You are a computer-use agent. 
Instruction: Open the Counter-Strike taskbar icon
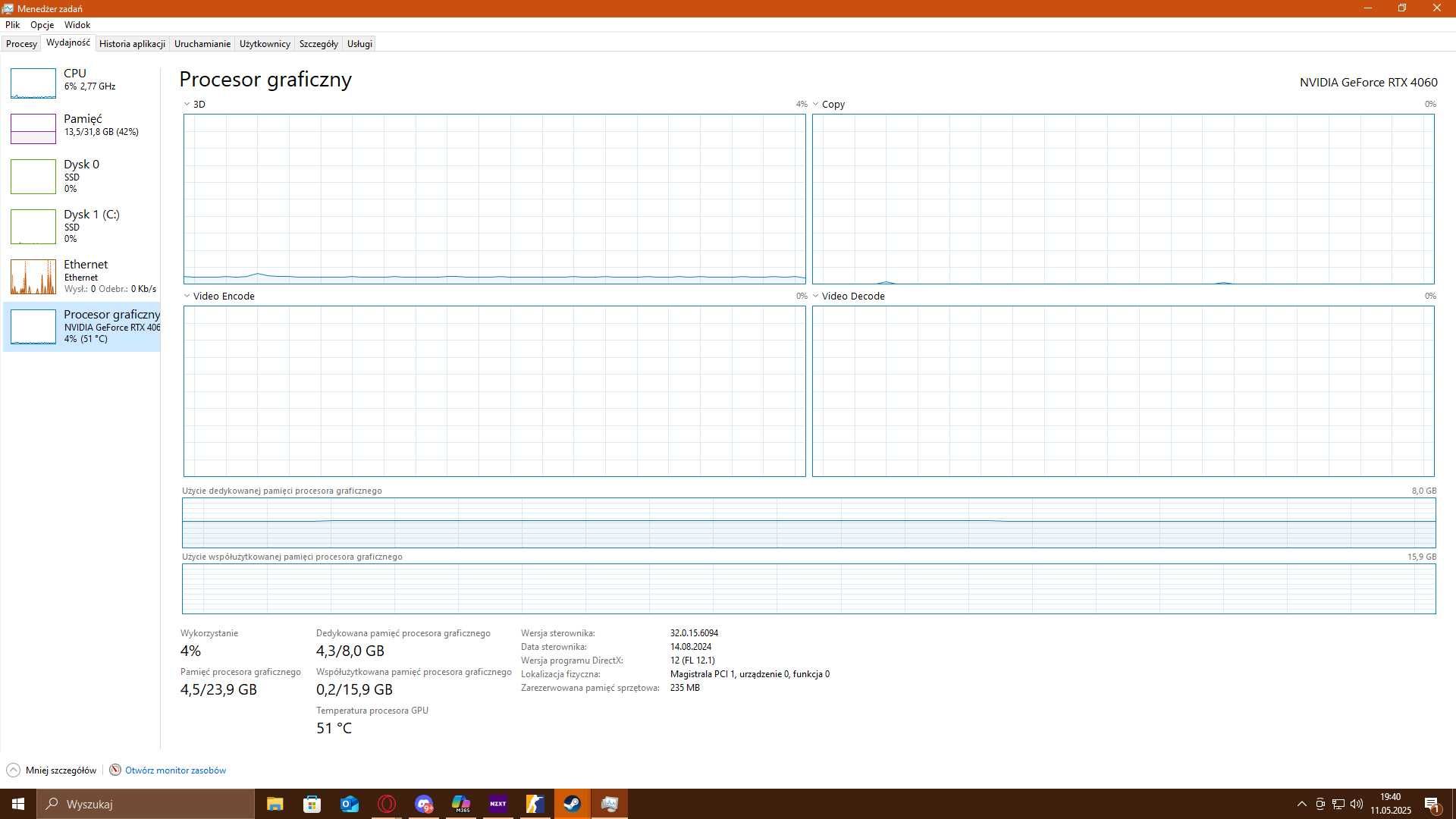click(535, 804)
